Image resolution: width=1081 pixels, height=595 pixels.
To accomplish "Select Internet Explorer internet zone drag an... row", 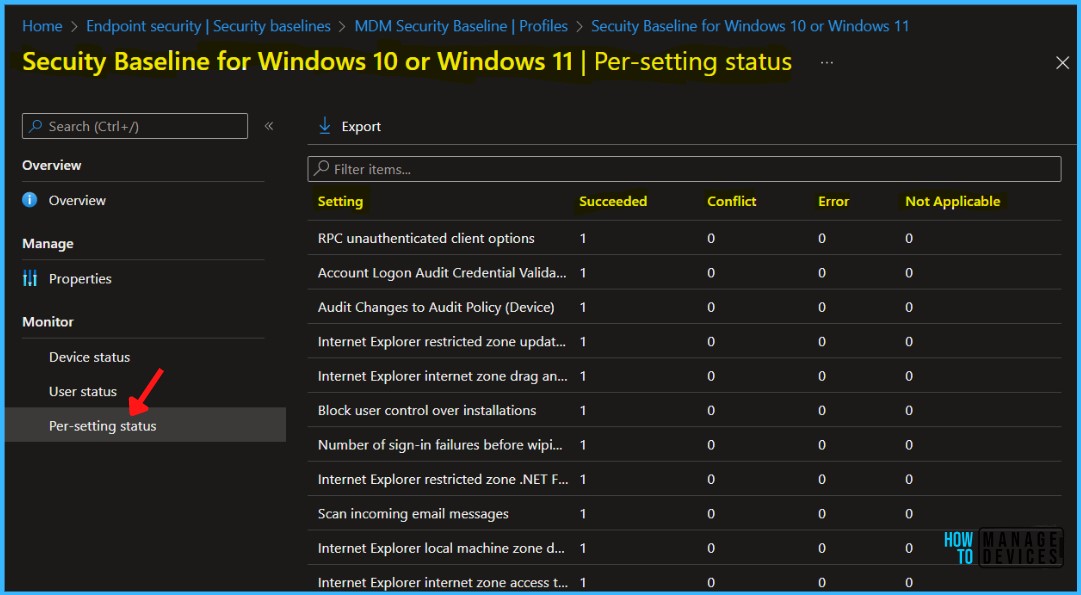I will point(684,376).
